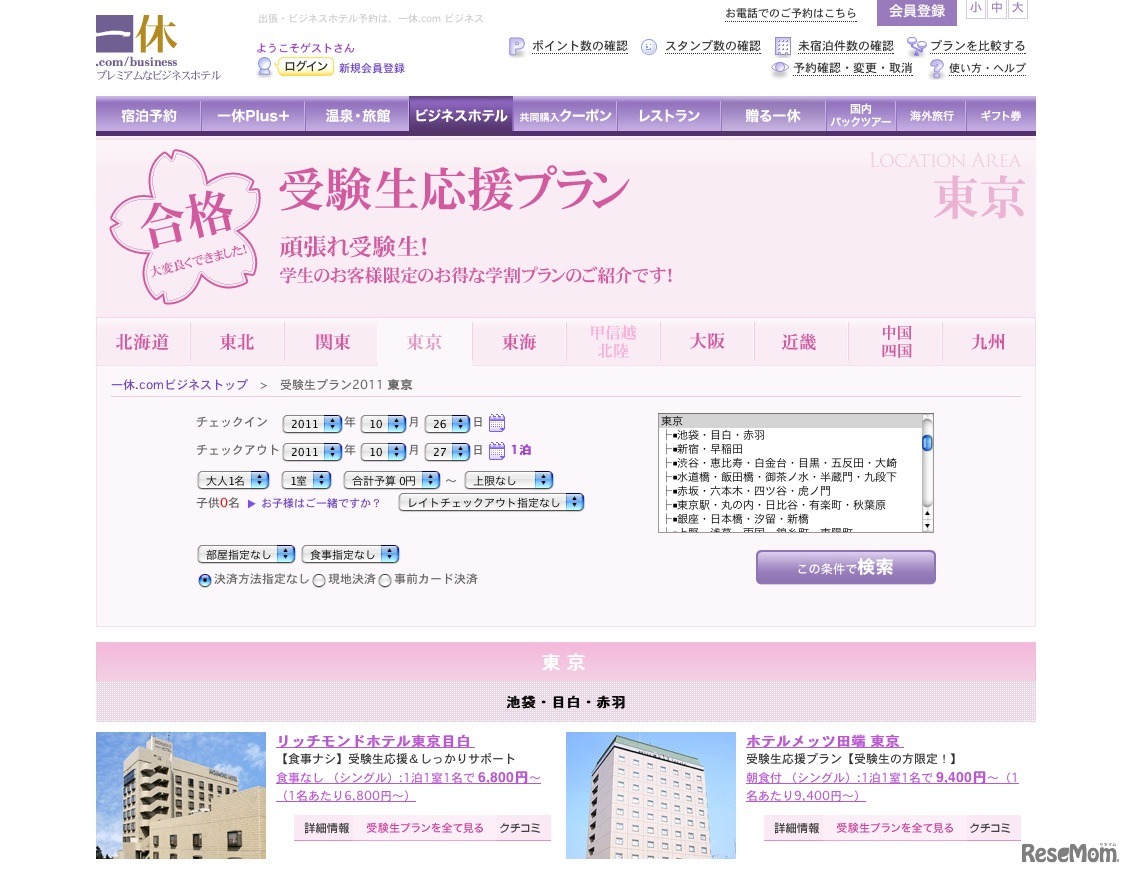
Task: Open check-out year dropdown
Action: [312, 451]
